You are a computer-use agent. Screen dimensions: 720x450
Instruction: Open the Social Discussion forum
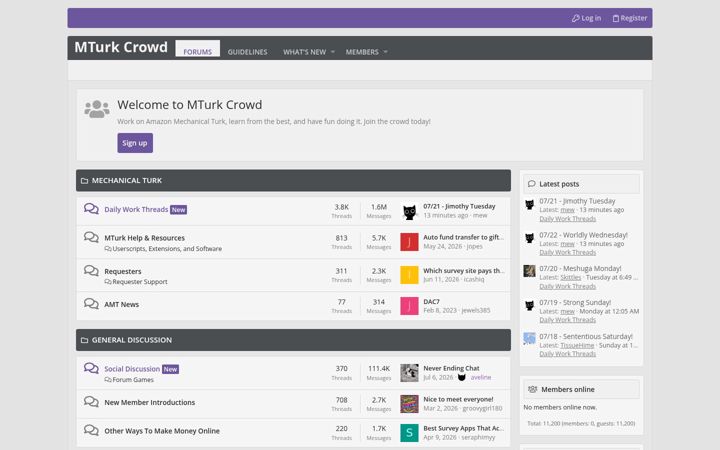coord(132,369)
